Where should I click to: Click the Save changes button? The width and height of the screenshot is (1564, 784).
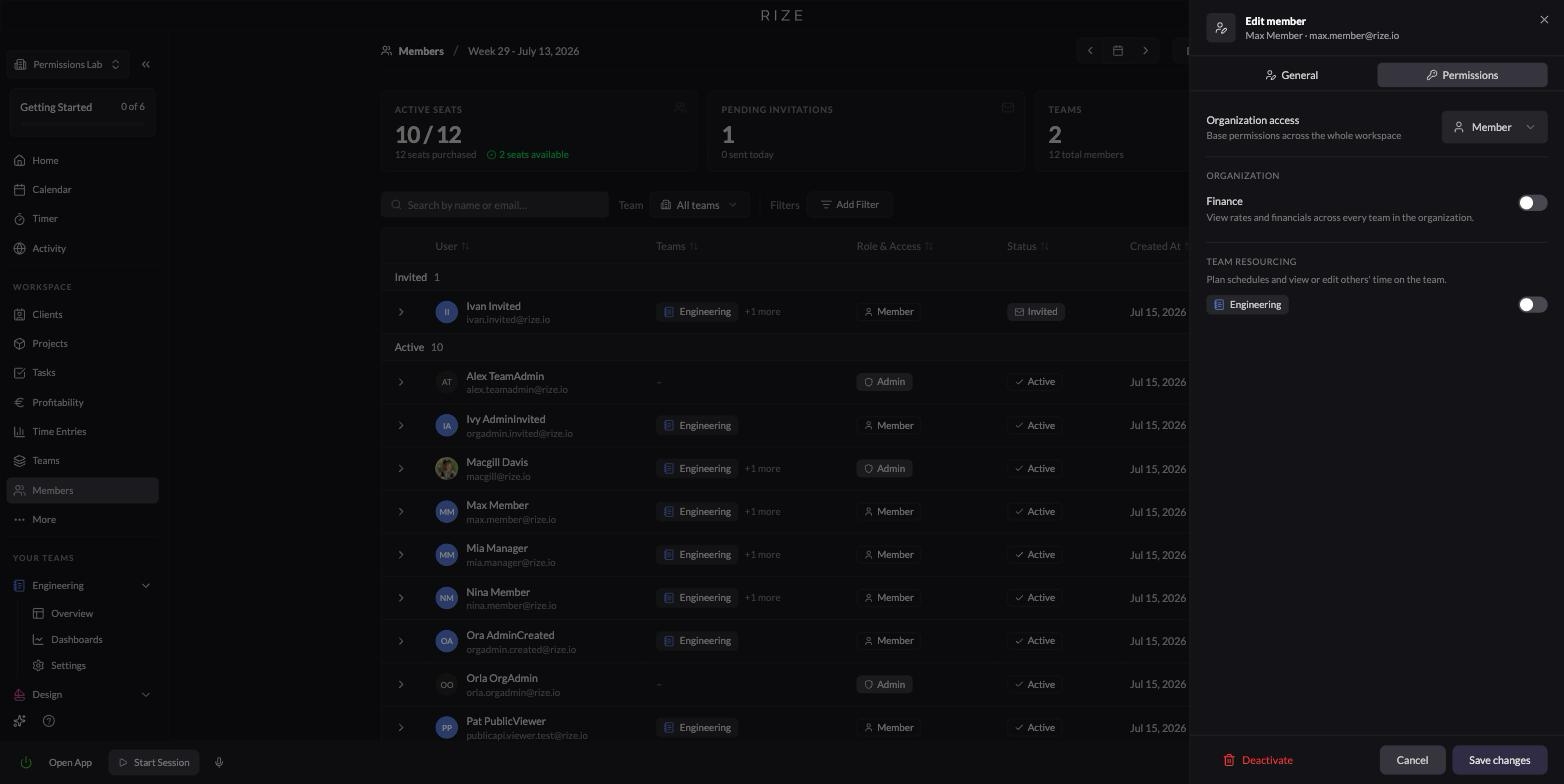(x=1499, y=760)
